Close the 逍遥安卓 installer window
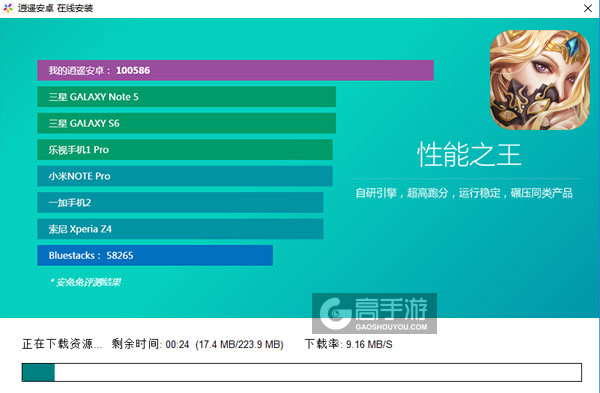Viewport: 600px width, 393px height. coord(588,8)
